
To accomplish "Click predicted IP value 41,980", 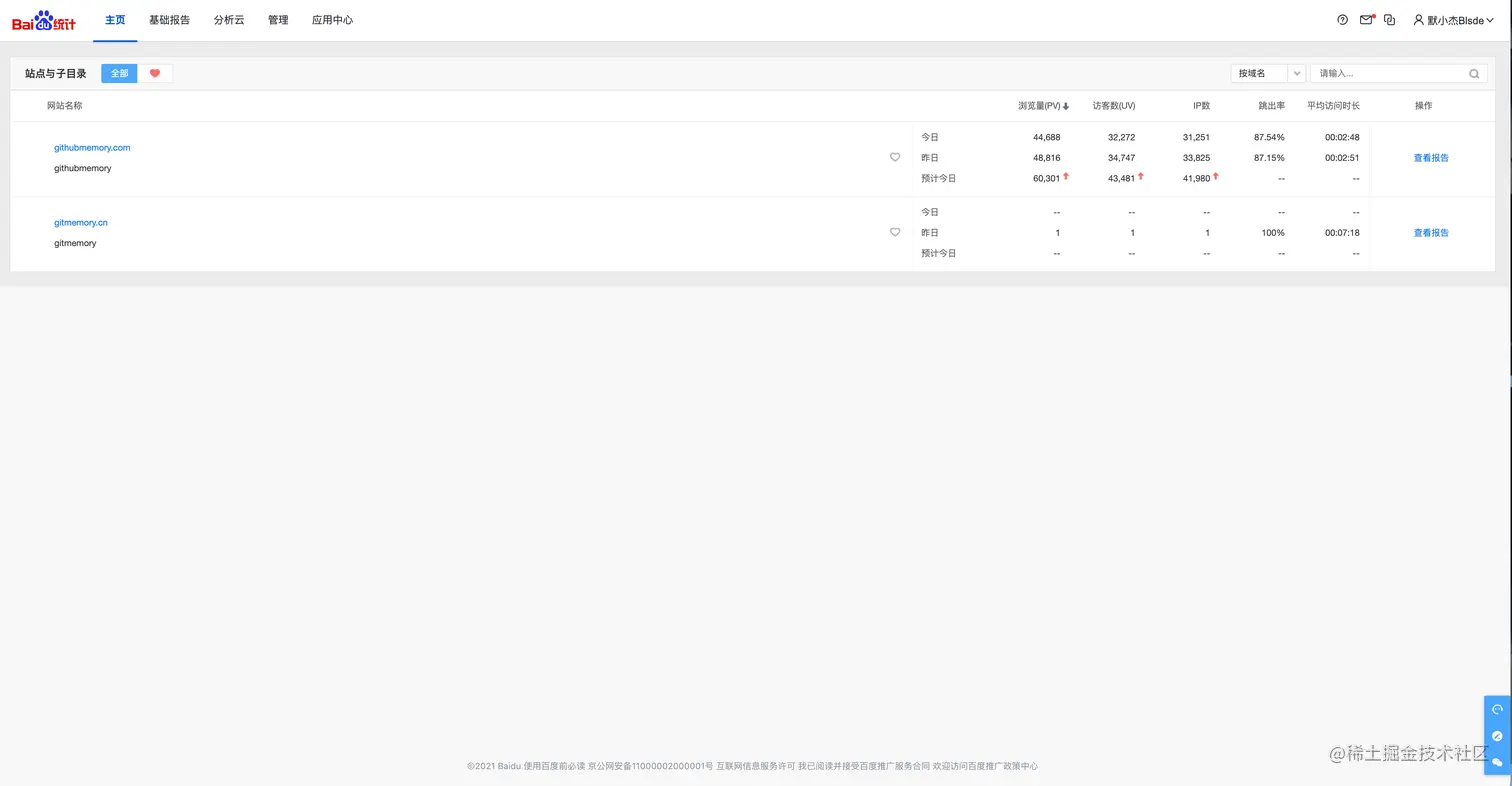I will point(1196,179).
